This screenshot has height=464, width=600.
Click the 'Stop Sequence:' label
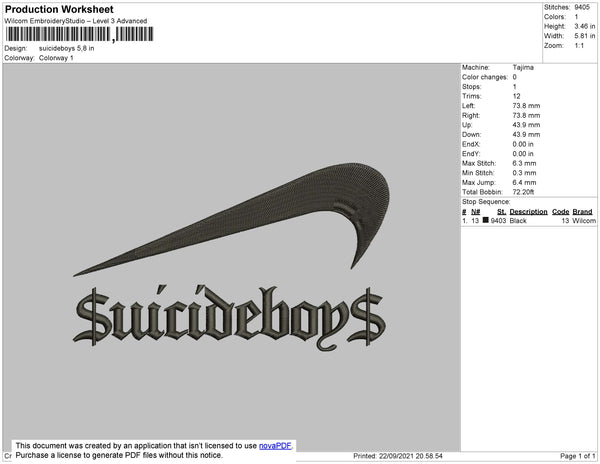(486, 202)
